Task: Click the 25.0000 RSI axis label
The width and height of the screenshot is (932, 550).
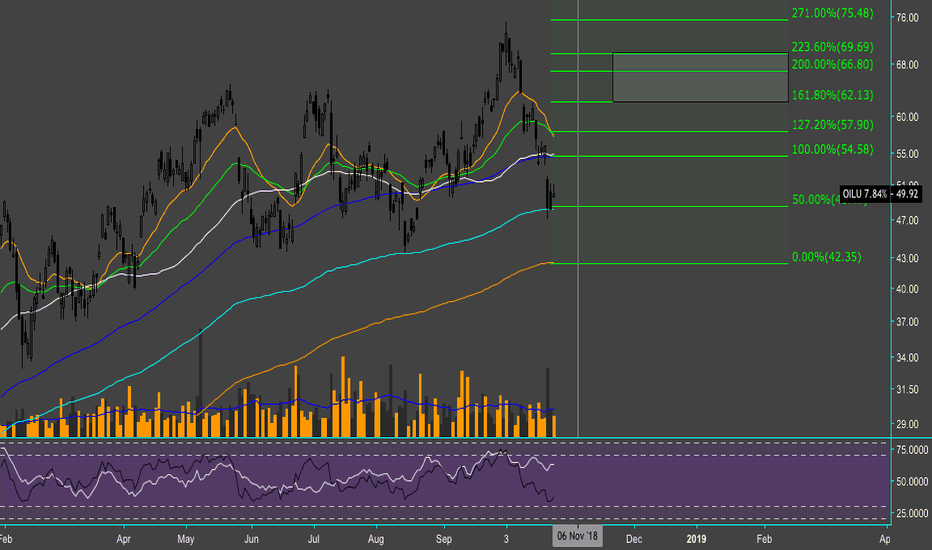Action: [x=912, y=513]
